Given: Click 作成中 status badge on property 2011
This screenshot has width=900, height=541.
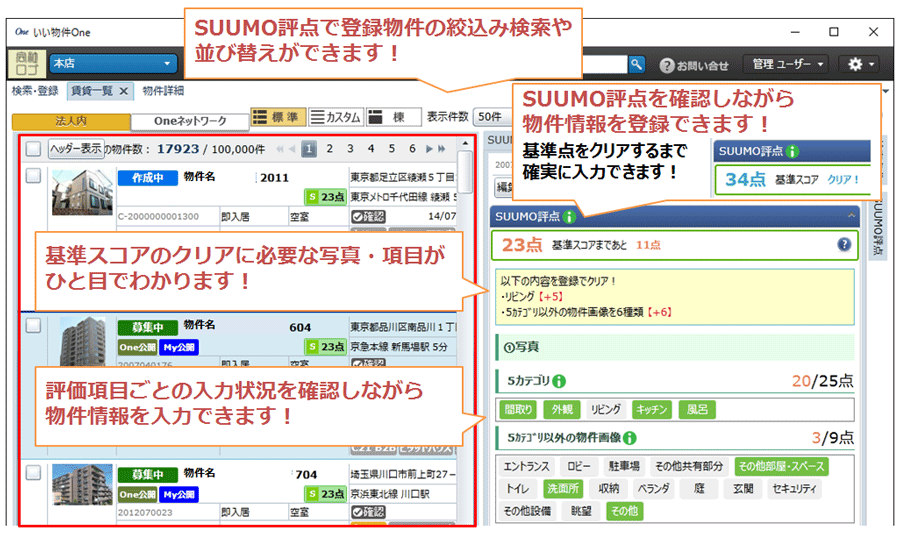Looking at the screenshot, I should coord(148,178).
